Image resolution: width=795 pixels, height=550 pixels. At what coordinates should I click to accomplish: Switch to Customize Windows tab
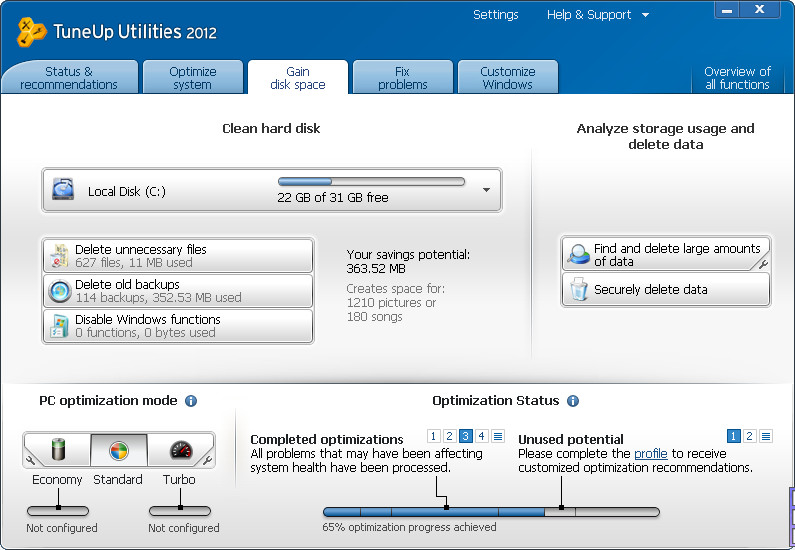click(x=508, y=78)
